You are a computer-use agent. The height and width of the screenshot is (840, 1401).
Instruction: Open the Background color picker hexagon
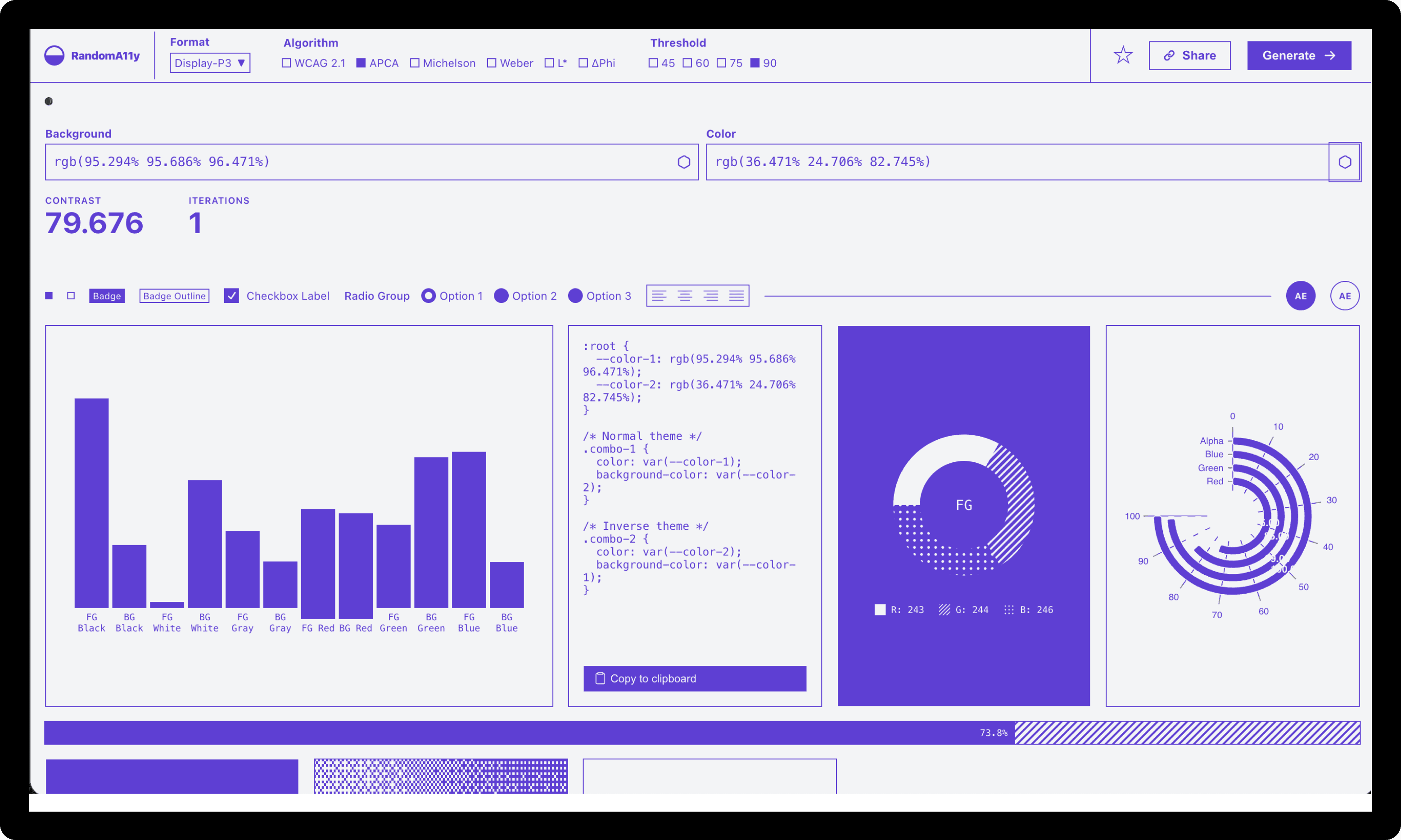point(684,162)
